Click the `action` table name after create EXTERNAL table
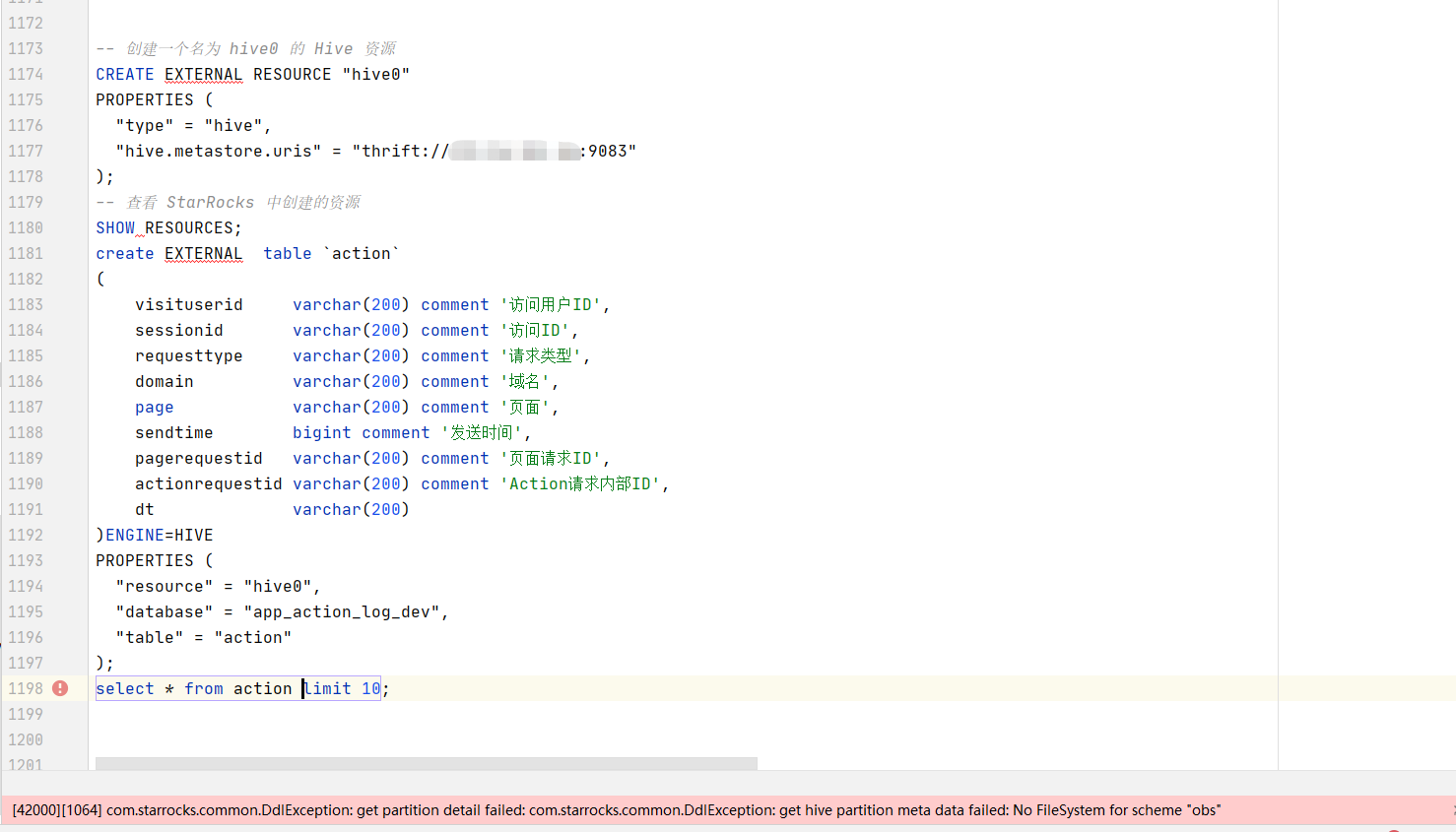The width and height of the screenshot is (1456, 832). 361,253
